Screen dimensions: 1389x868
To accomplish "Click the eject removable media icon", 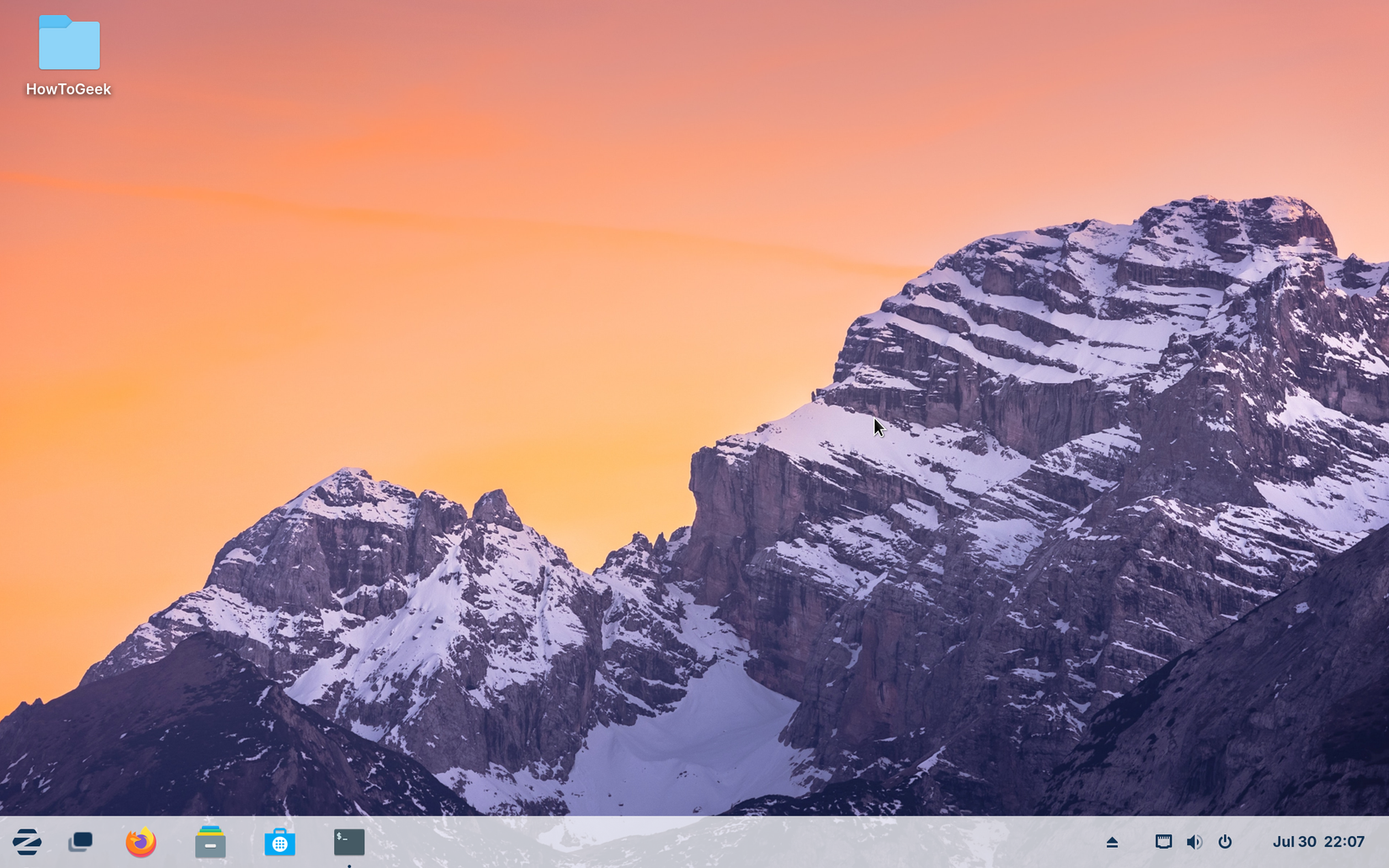I will click(1112, 841).
